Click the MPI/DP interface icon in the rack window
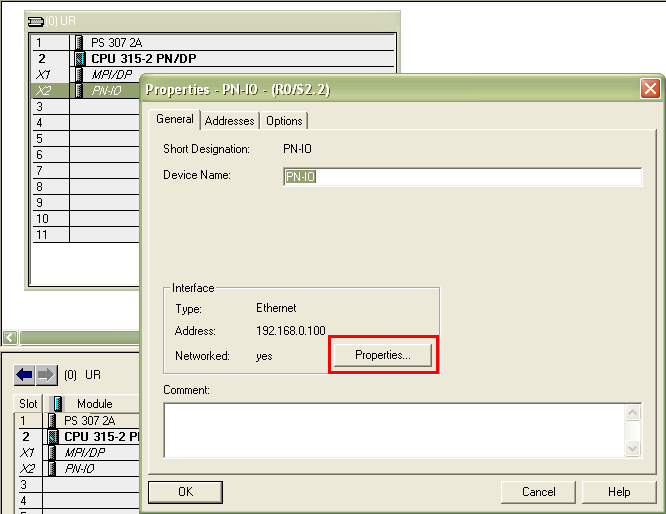Screen dimensions: 666x514 click(x=79, y=75)
